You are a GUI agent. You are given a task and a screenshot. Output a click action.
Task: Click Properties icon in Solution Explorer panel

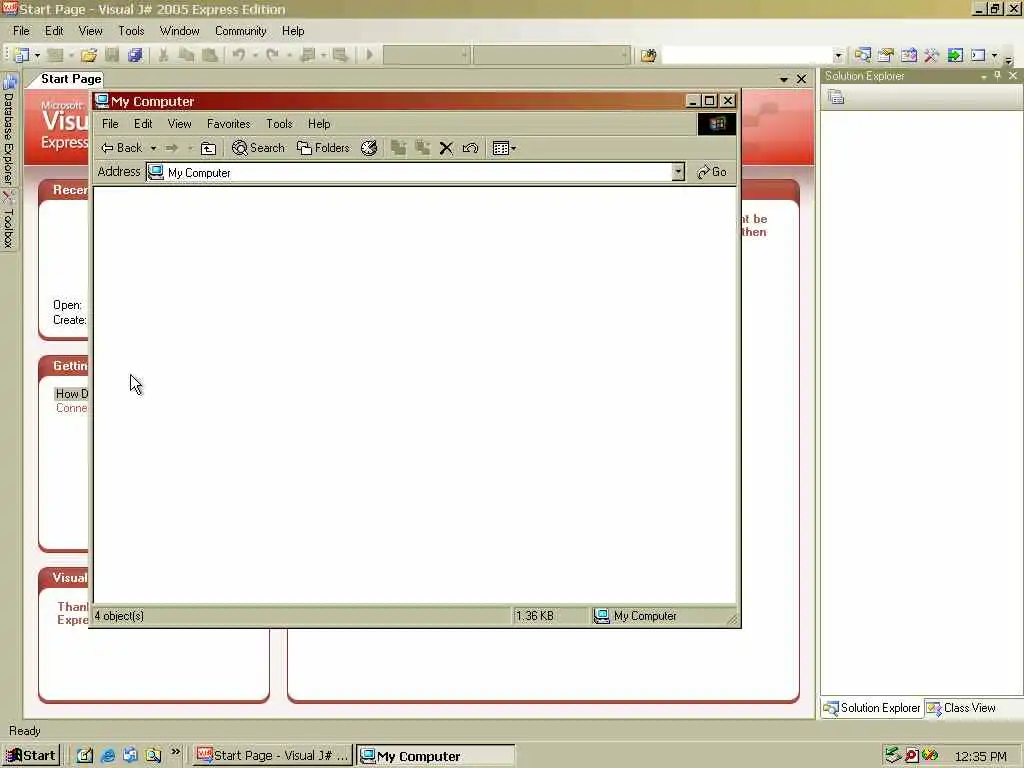[837, 97]
